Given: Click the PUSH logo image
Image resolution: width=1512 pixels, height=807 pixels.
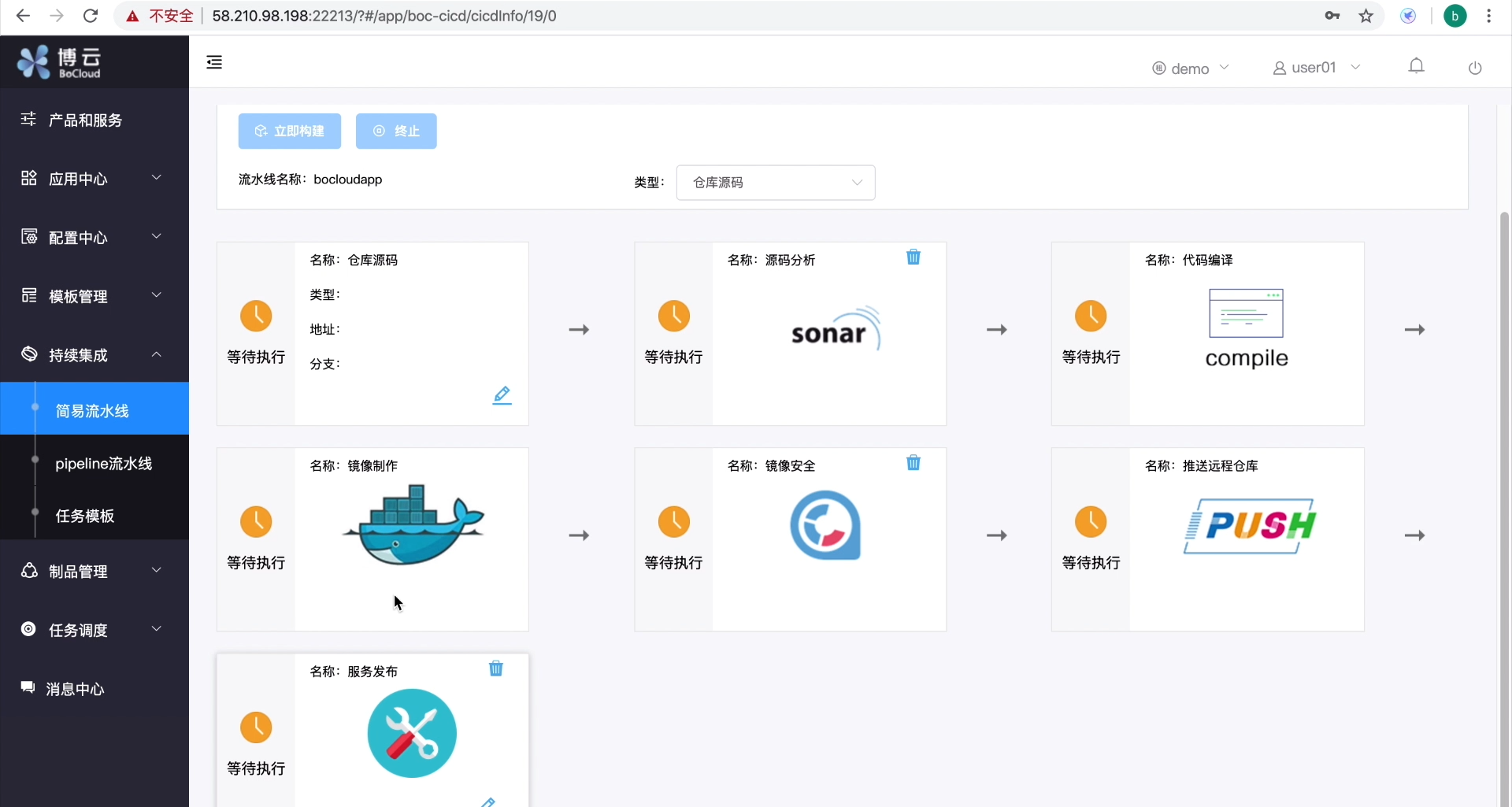Looking at the screenshot, I should (1251, 526).
